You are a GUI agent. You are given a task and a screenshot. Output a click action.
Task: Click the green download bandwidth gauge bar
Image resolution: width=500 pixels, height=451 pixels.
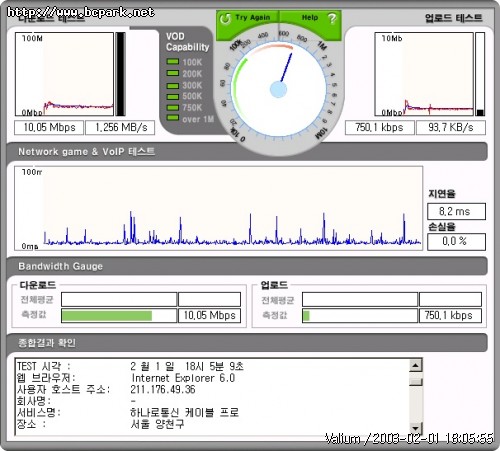[107, 316]
